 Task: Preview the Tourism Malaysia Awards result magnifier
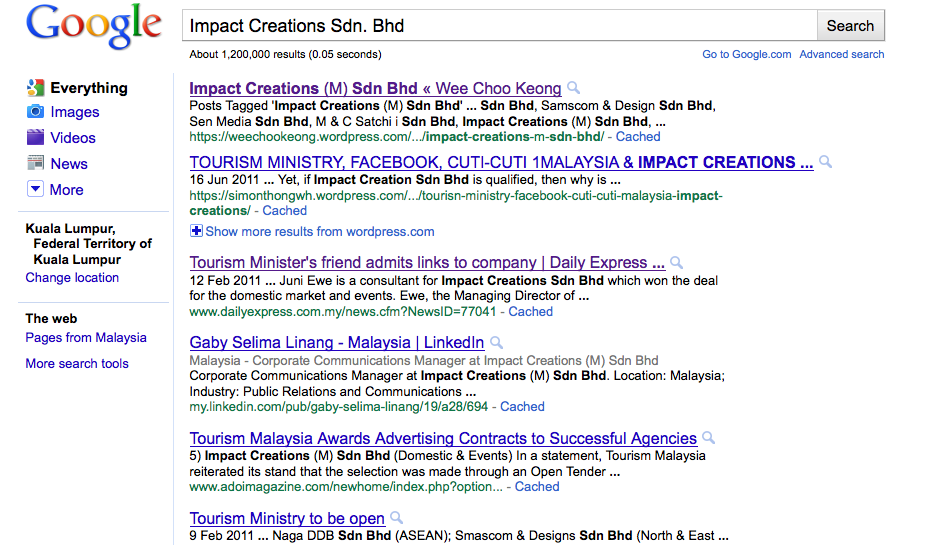(709, 438)
